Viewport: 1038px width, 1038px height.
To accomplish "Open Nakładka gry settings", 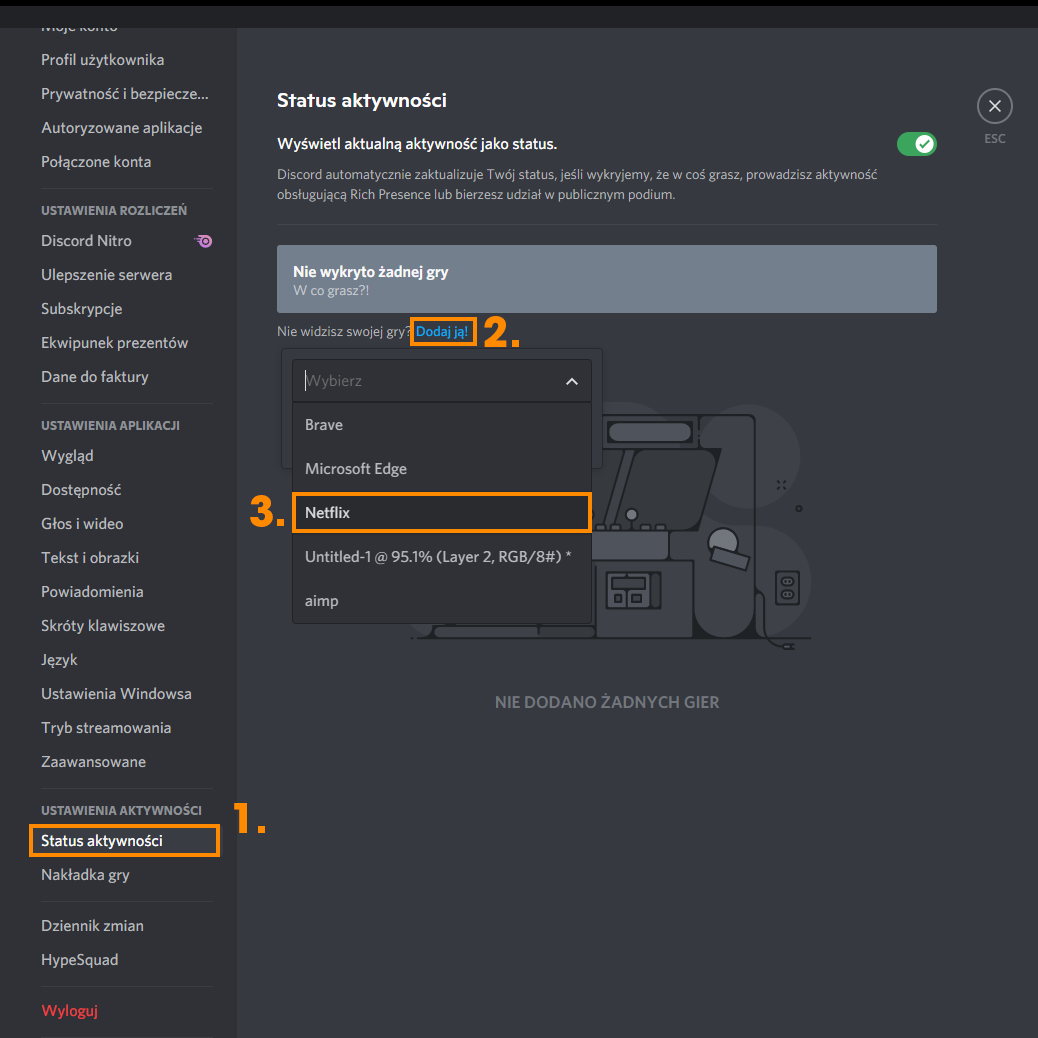I will pyautogui.click(x=85, y=875).
